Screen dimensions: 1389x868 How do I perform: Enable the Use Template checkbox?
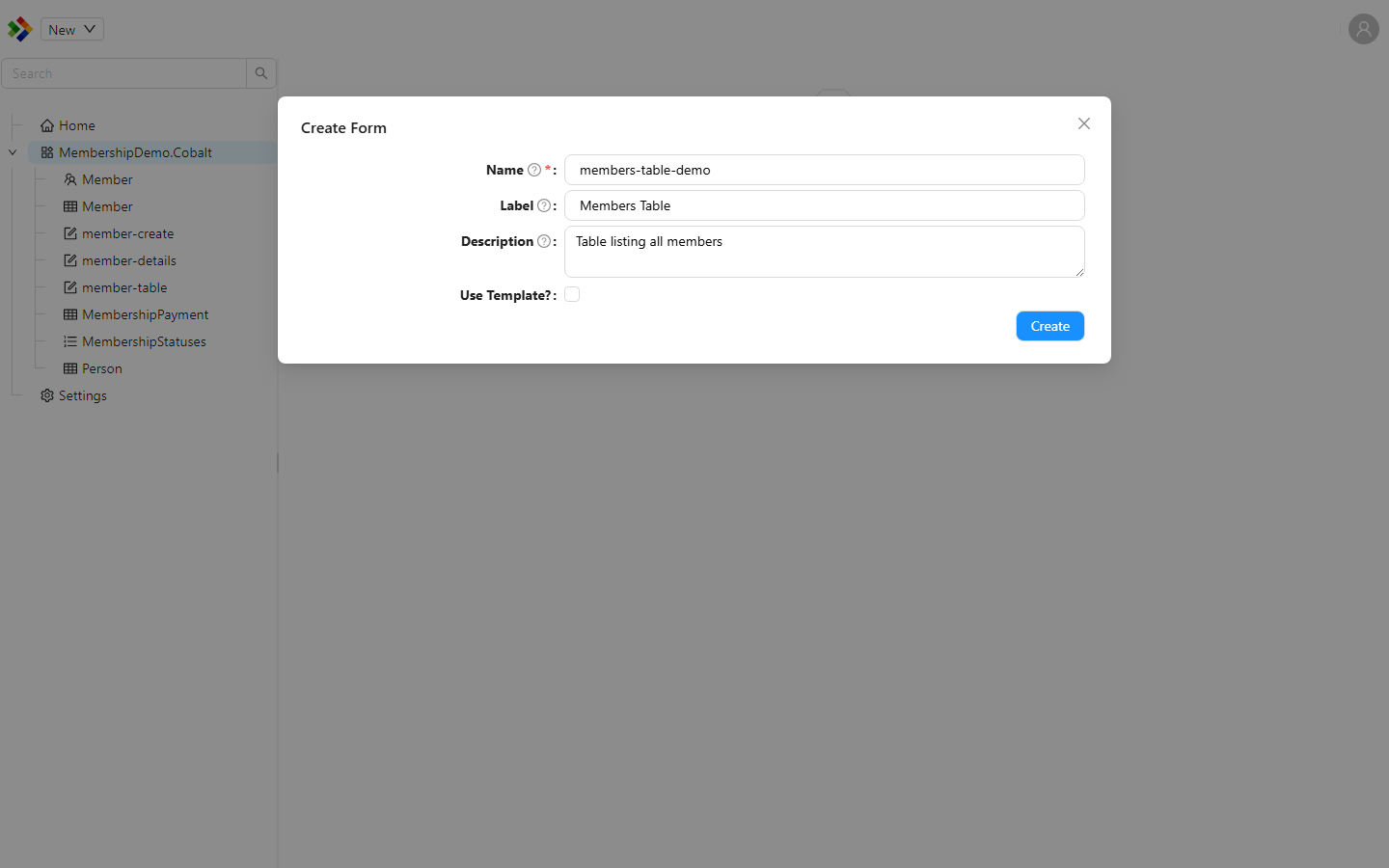(572, 295)
